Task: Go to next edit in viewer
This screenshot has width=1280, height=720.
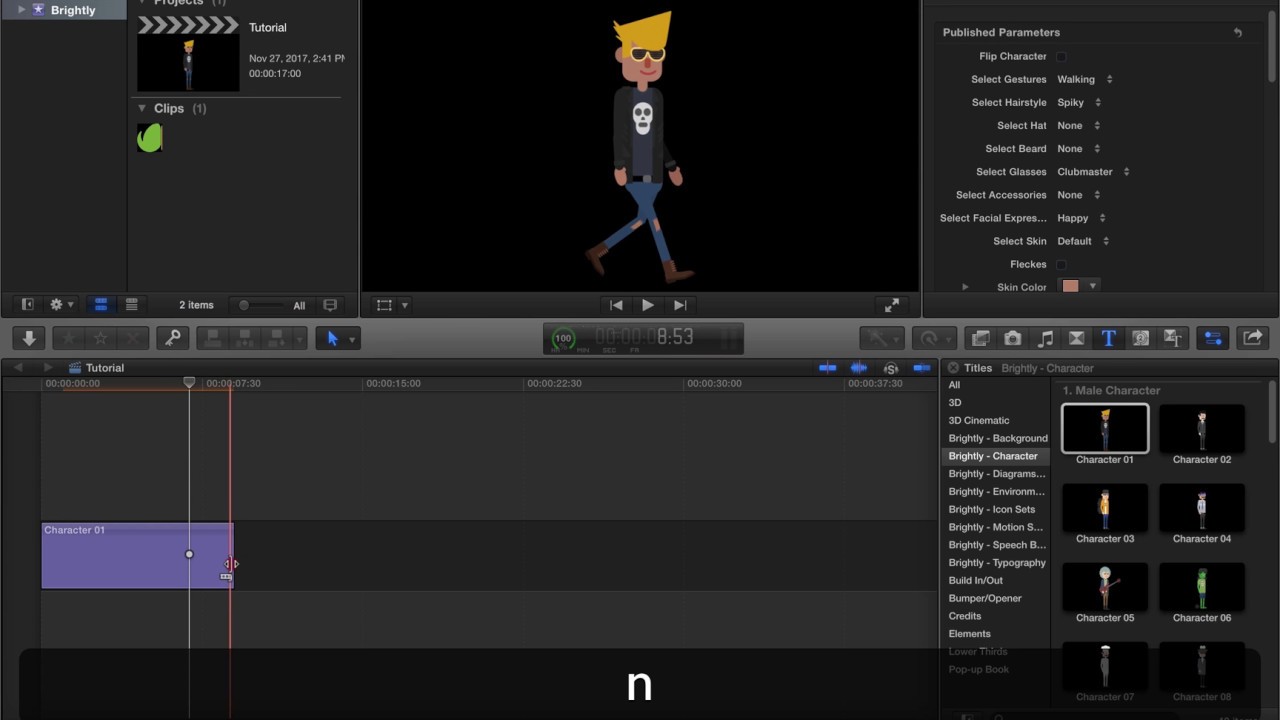Action: [x=680, y=305]
